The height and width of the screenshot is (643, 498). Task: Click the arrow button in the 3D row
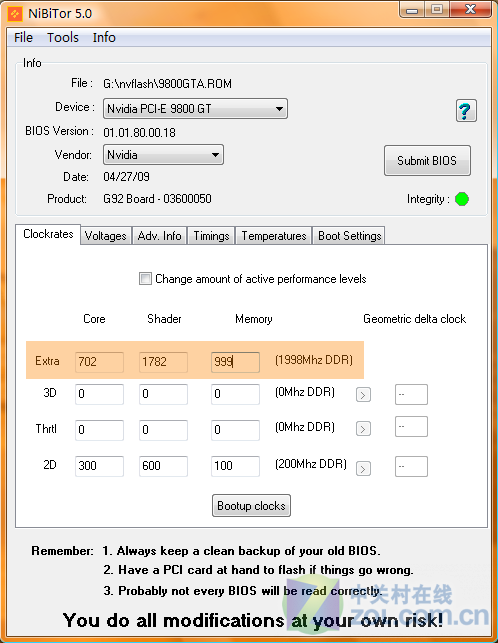pos(363,395)
